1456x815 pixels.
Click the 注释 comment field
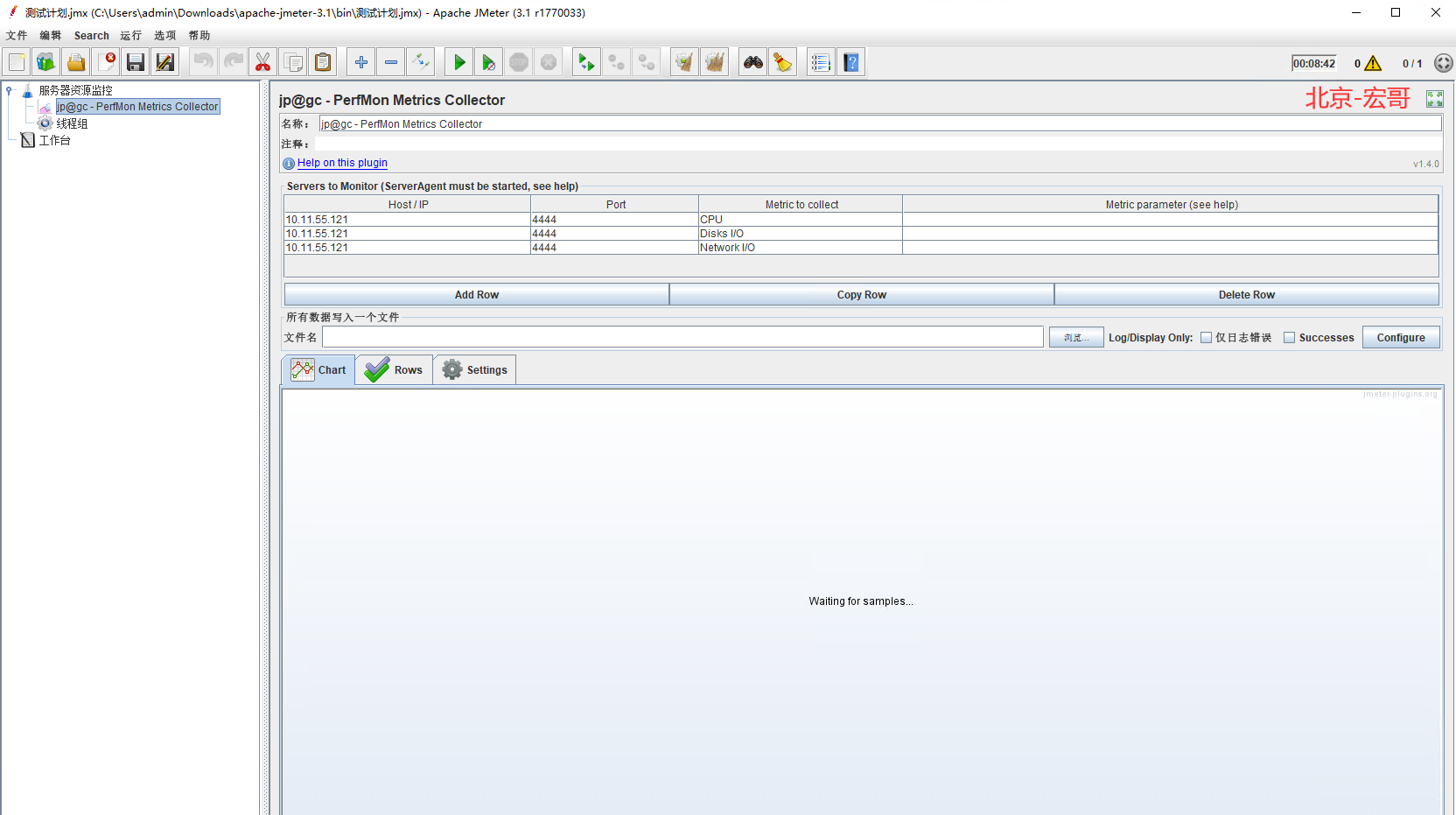point(878,144)
